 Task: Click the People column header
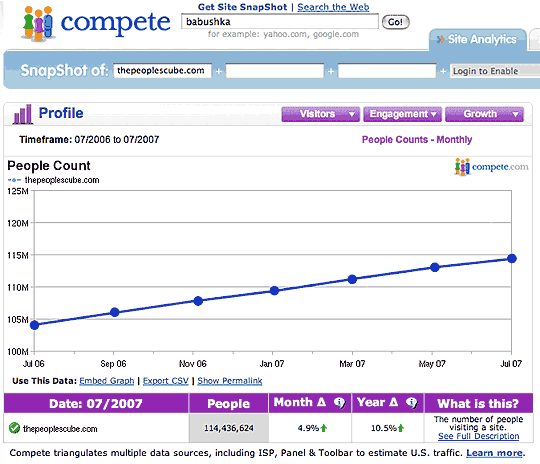228,403
